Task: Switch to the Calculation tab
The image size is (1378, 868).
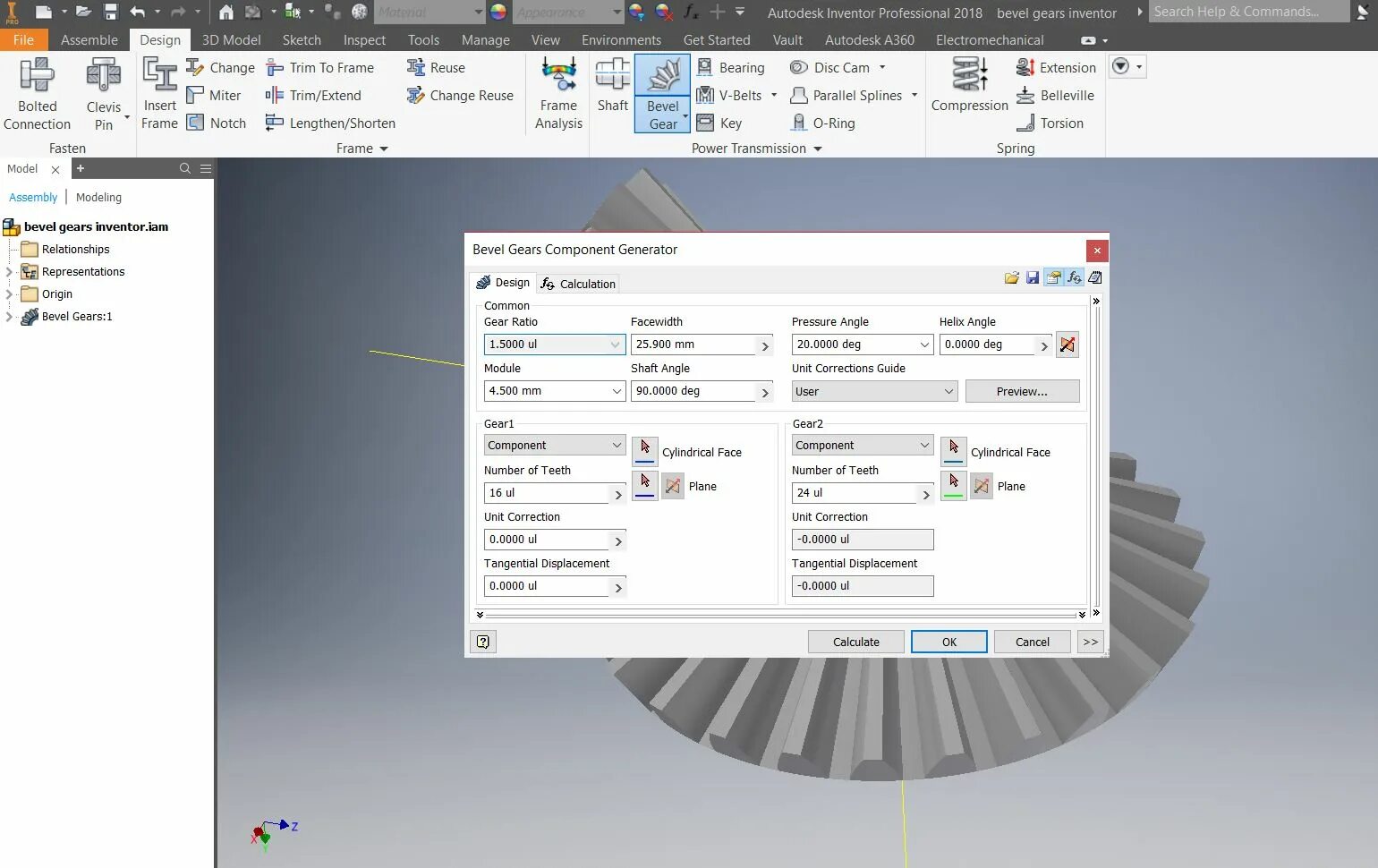Action: click(x=578, y=283)
